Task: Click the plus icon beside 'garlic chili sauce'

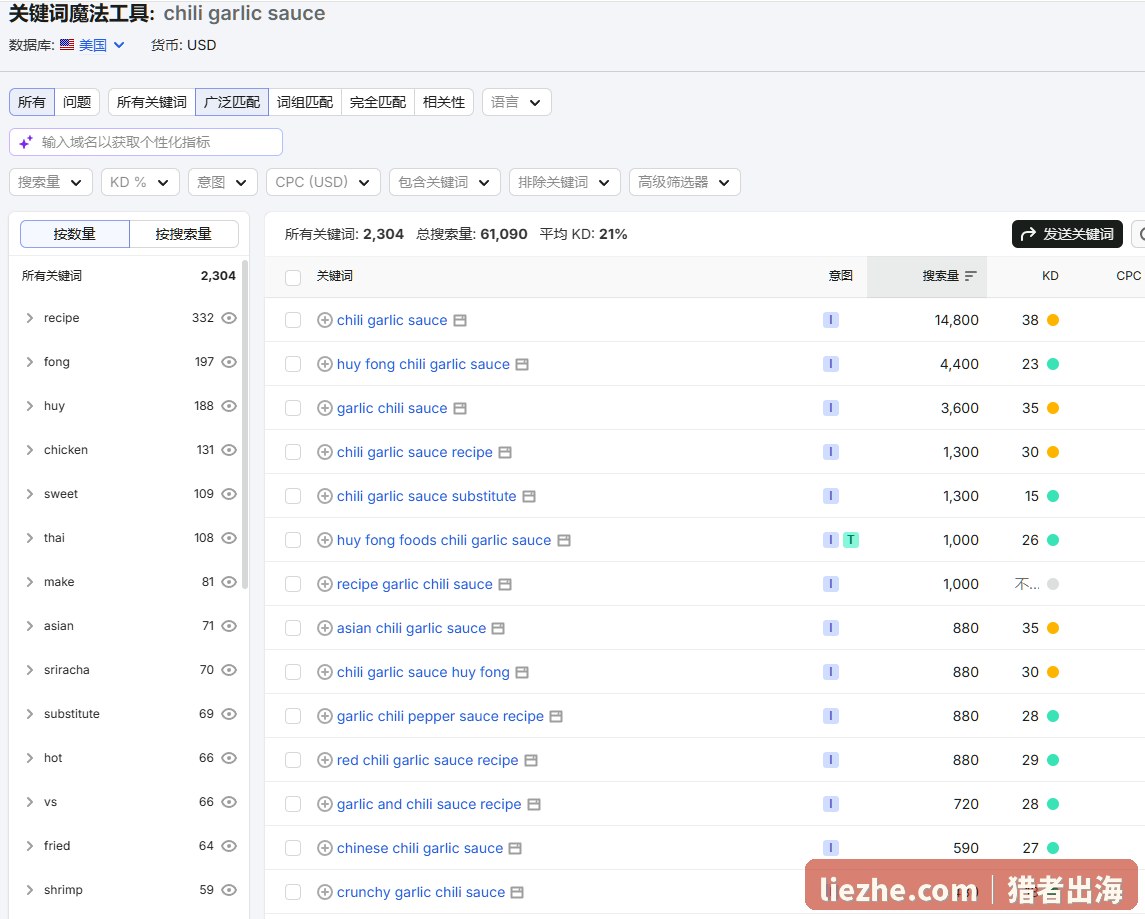Action: pos(325,408)
